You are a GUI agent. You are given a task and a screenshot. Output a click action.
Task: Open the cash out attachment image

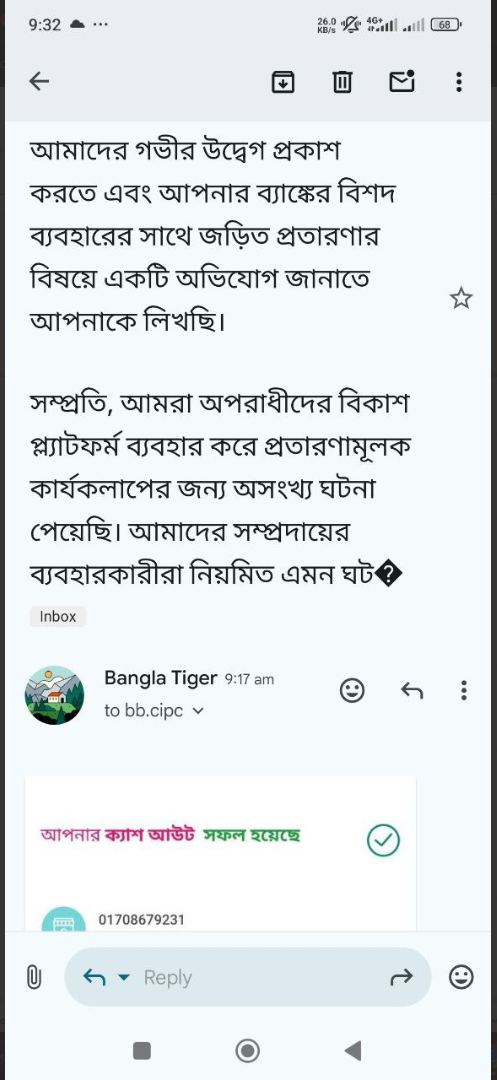coord(220,853)
